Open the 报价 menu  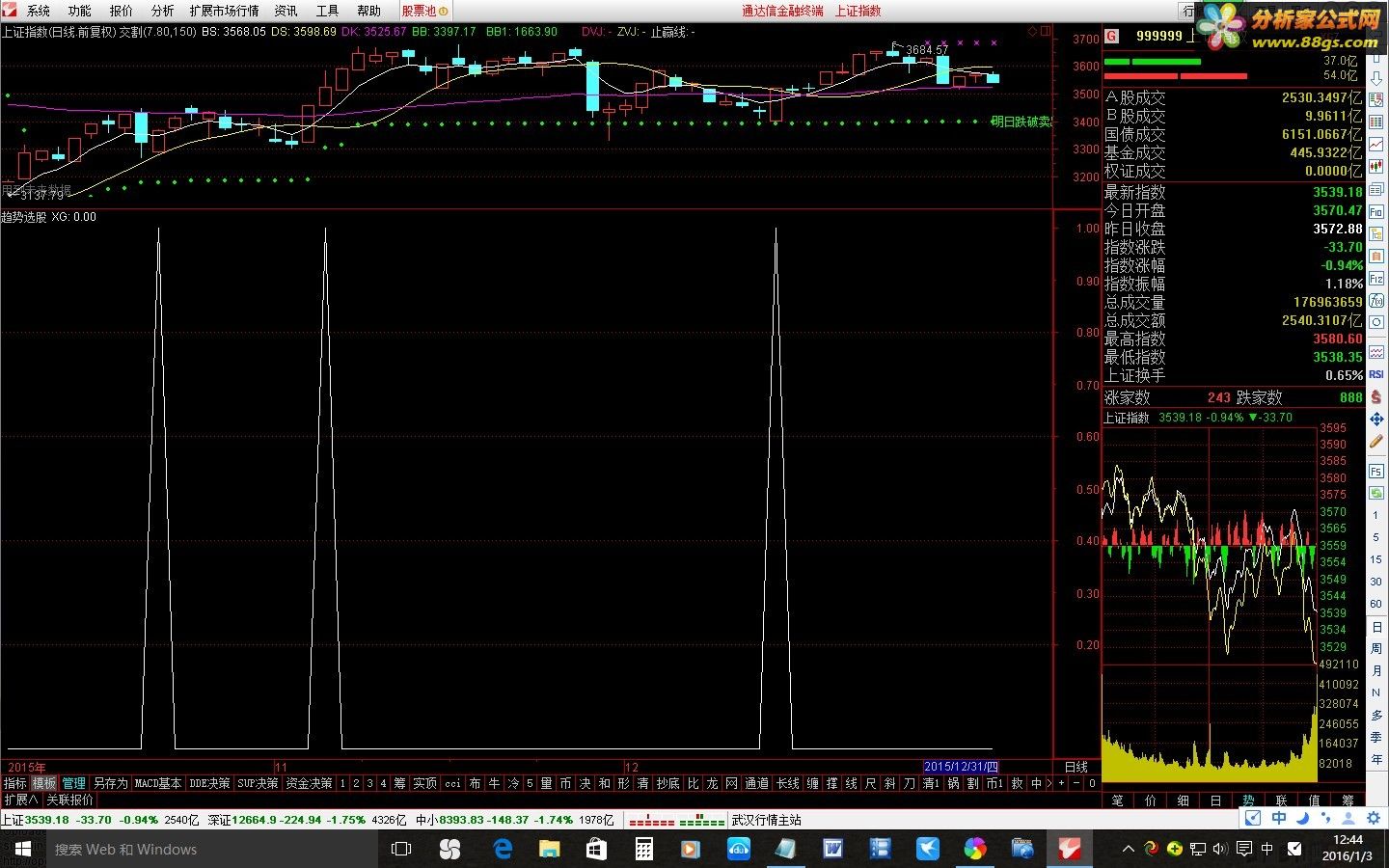point(122,11)
